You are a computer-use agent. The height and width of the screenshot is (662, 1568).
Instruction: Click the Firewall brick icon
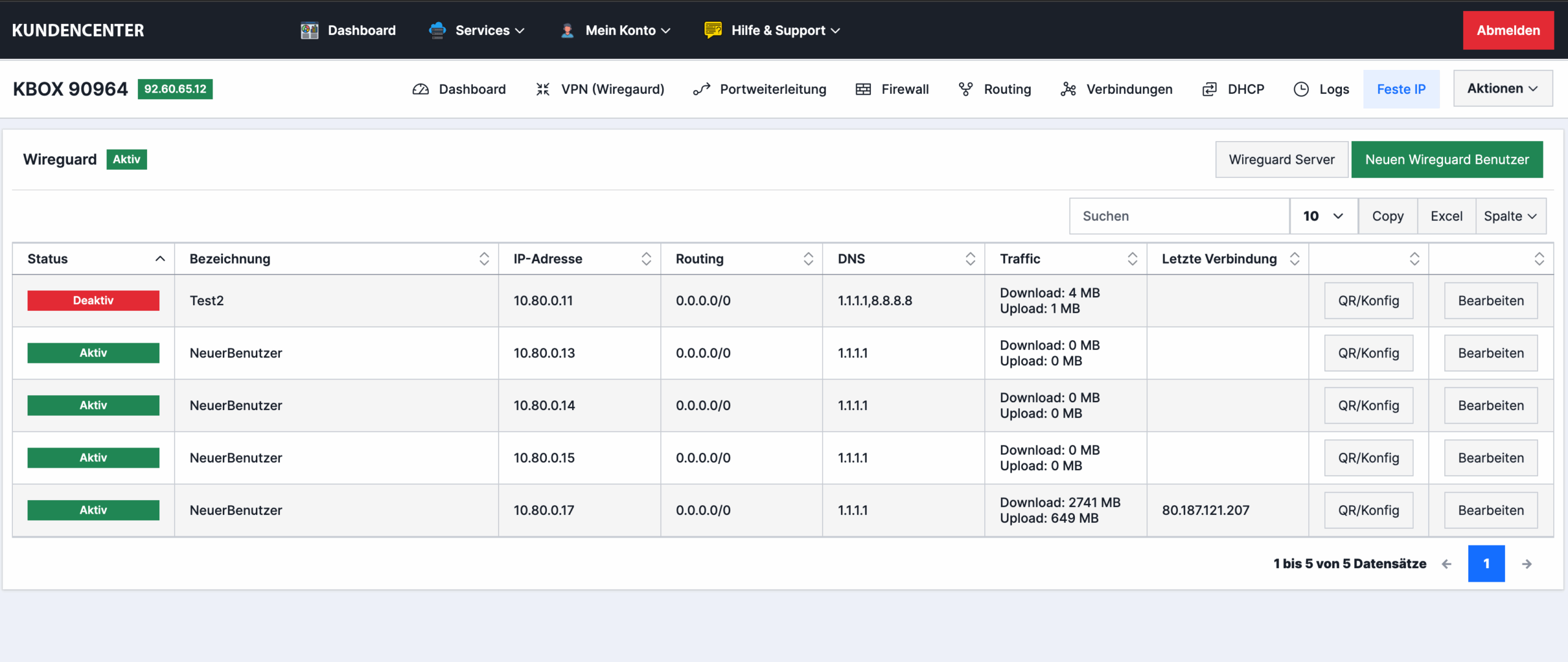[x=863, y=89]
